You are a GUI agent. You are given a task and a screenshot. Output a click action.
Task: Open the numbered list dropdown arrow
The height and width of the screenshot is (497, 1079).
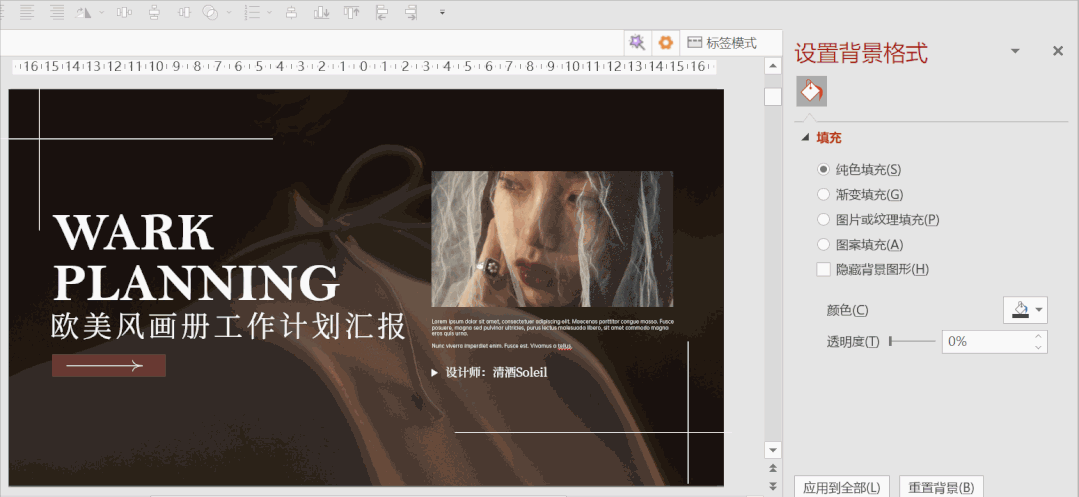[x=269, y=12]
